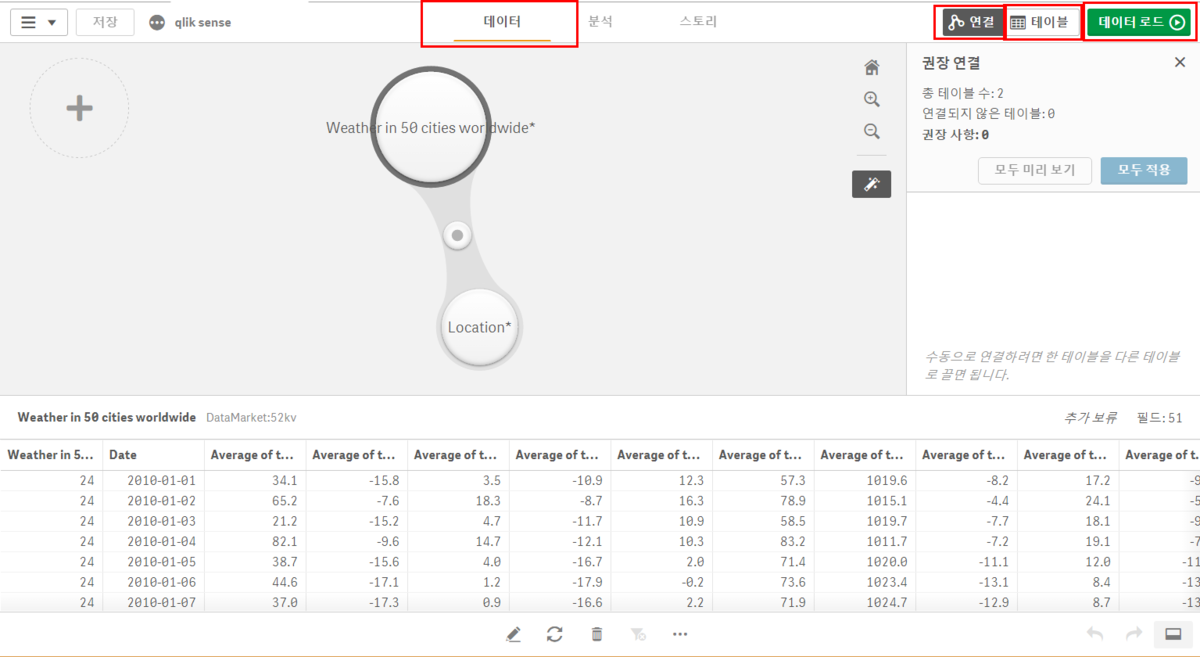Toggle the bottom preview panel icon

(x=1173, y=634)
